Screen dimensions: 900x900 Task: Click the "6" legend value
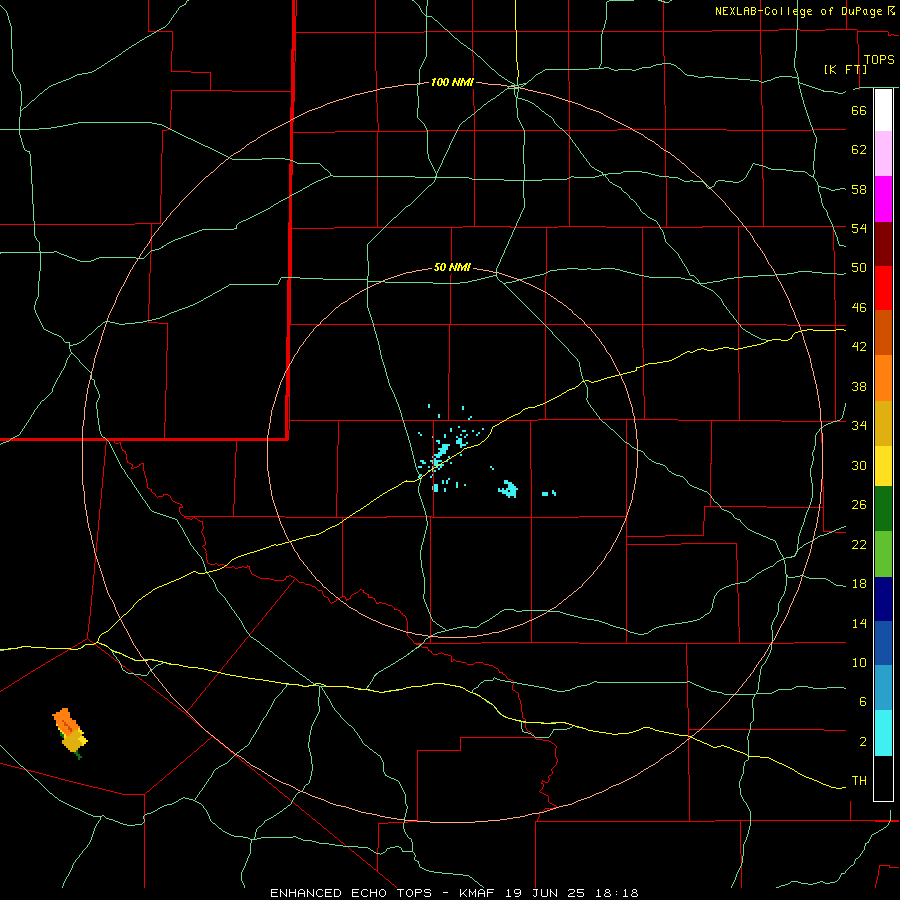click(863, 701)
